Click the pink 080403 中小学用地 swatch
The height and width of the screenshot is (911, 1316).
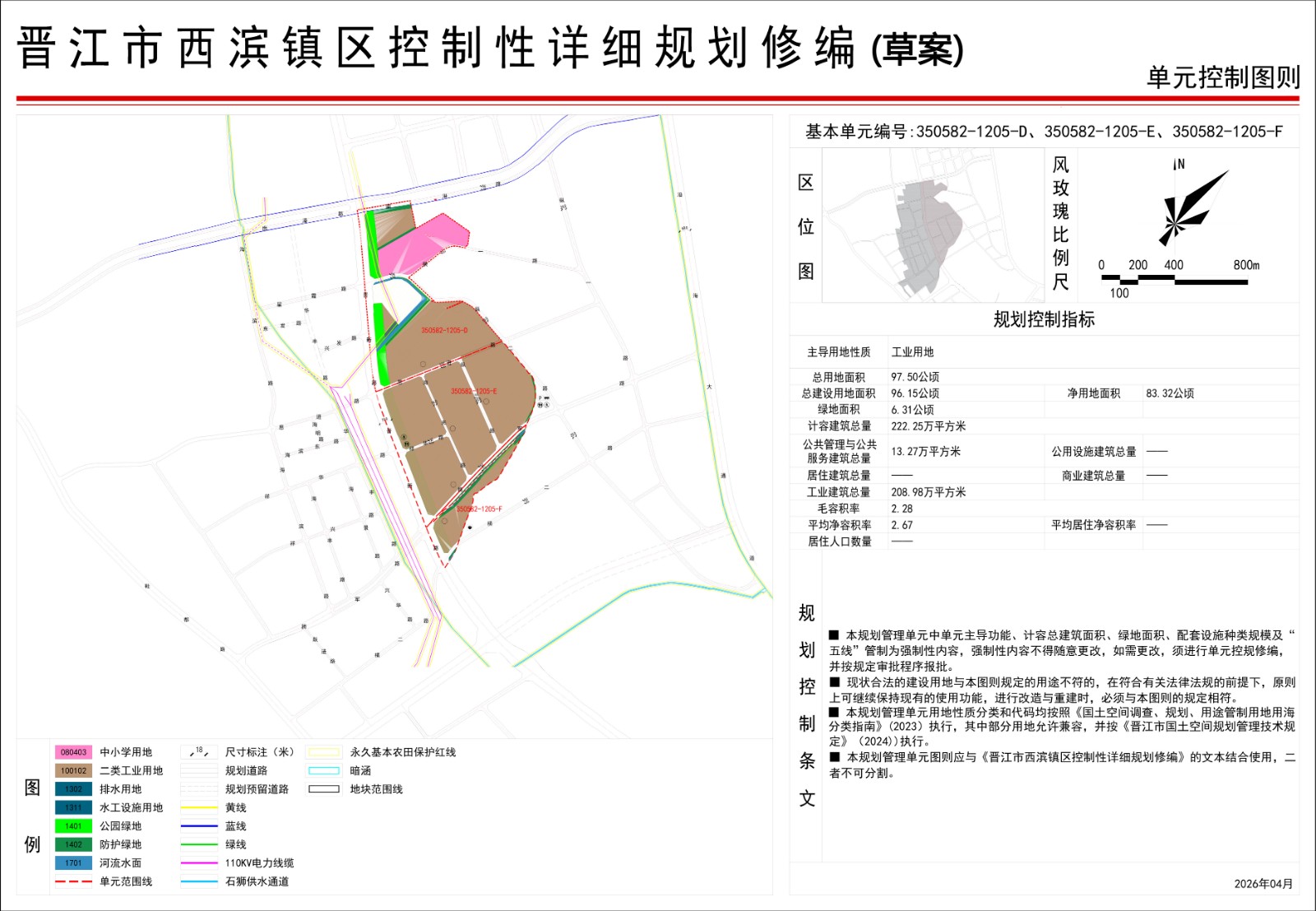(73, 752)
